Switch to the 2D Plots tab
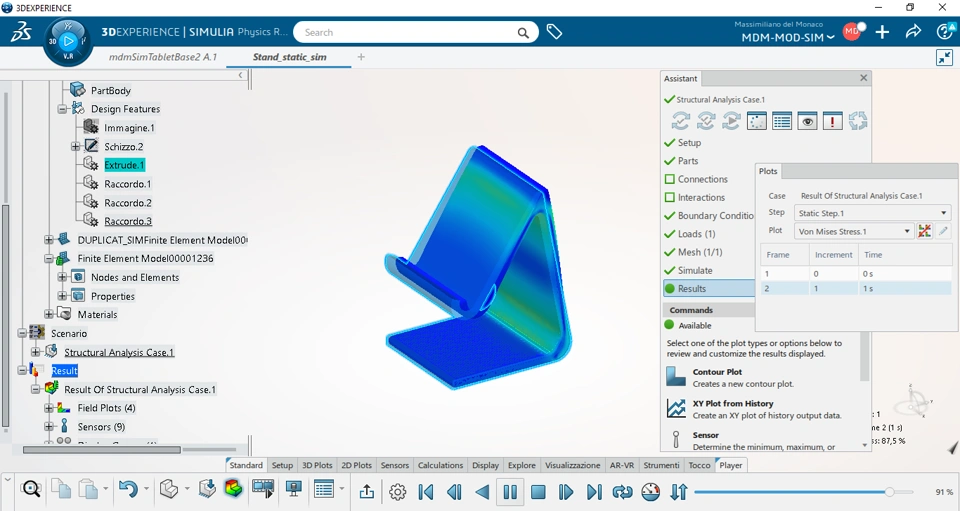This screenshot has width=960, height=511. click(x=356, y=465)
